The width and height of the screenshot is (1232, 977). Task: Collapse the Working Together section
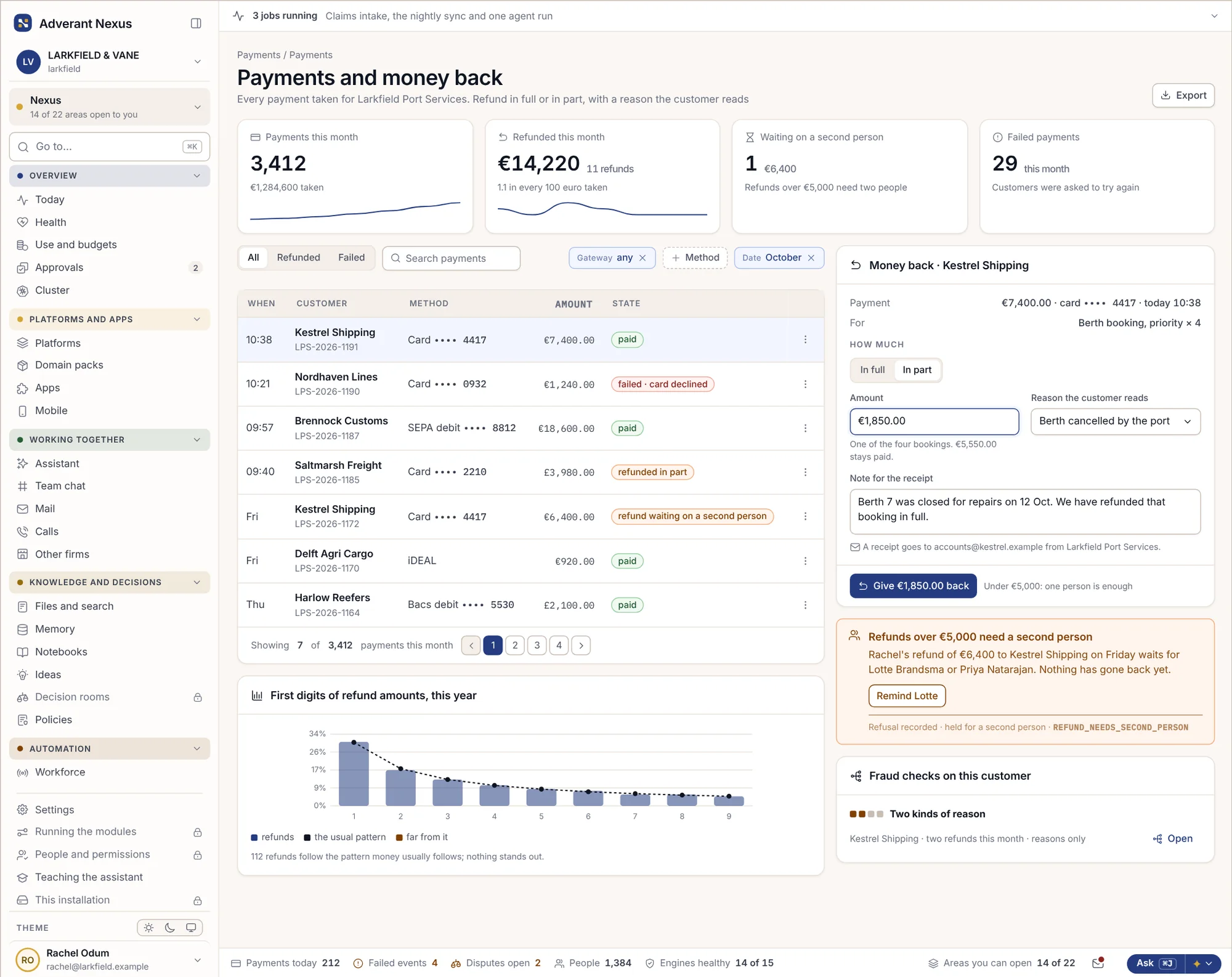point(110,440)
